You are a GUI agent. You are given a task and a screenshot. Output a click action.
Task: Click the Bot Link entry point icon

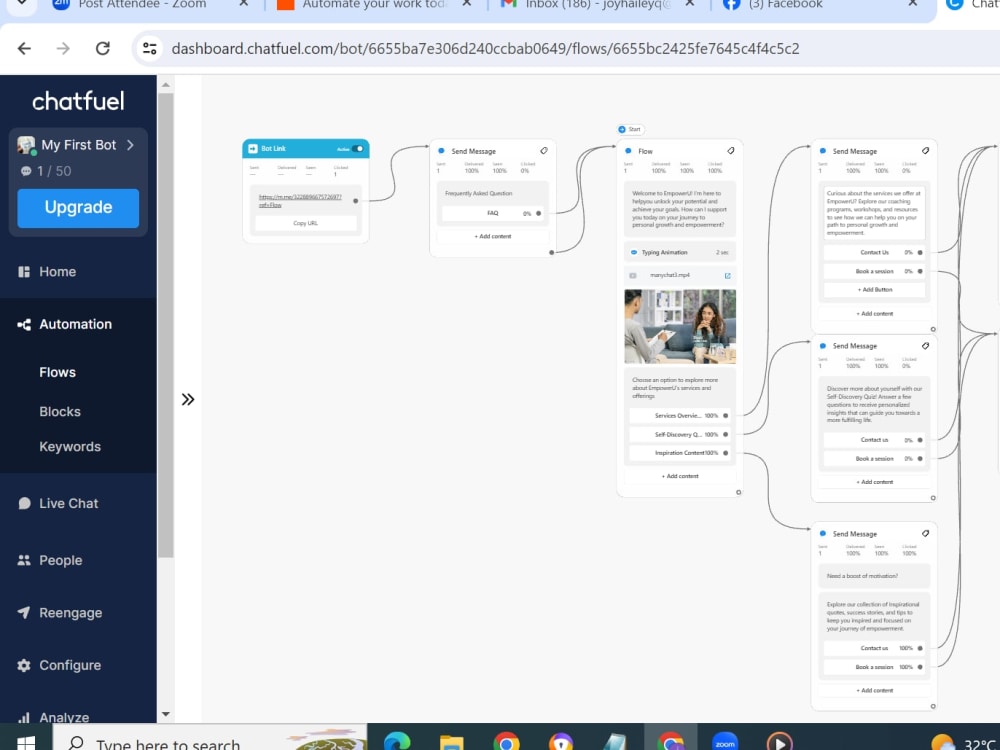[253, 149]
